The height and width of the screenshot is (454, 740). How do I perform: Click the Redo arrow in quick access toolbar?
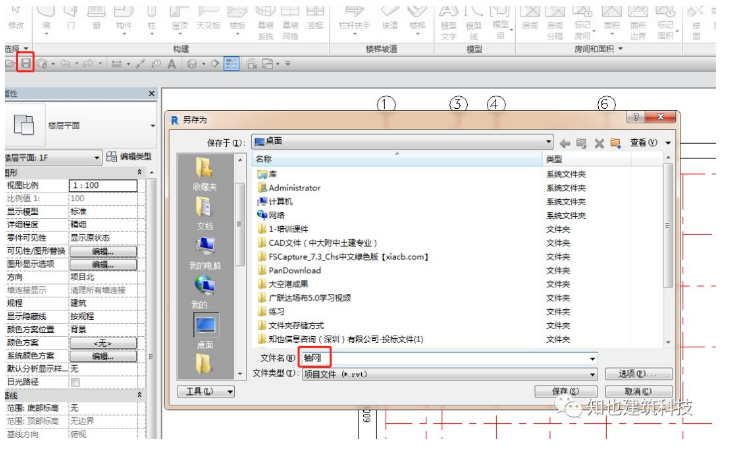(88, 63)
